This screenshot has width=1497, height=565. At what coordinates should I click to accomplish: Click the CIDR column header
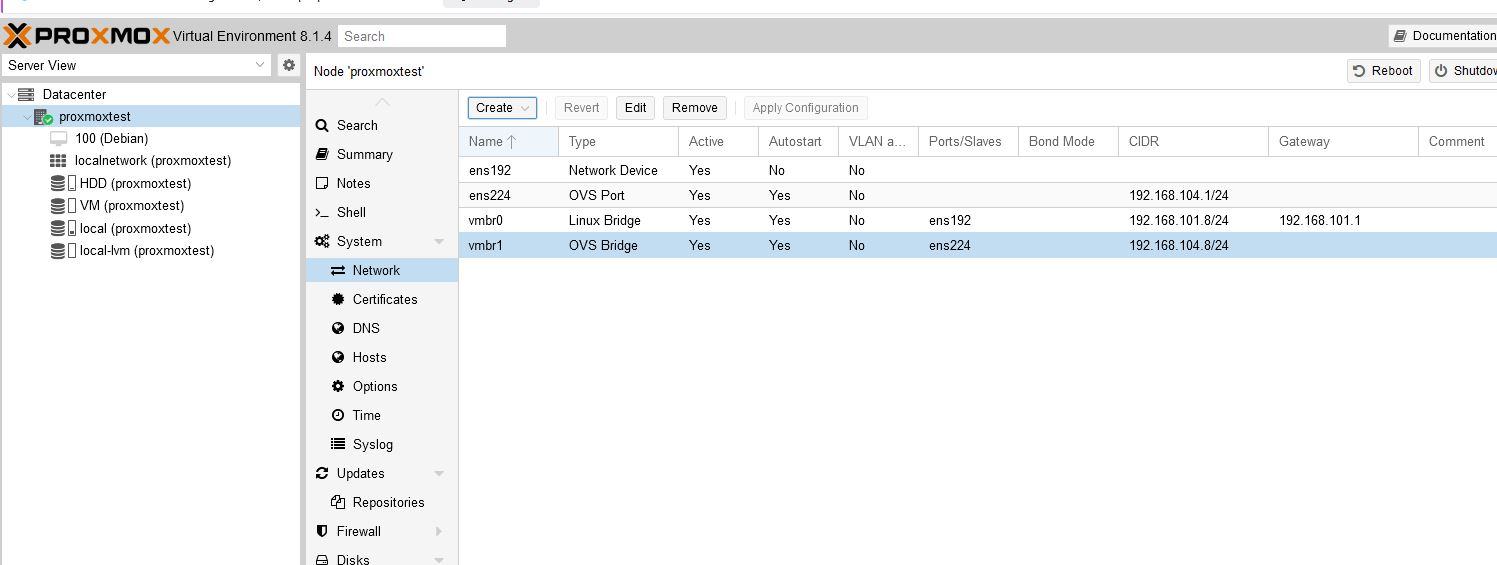click(x=1193, y=142)
